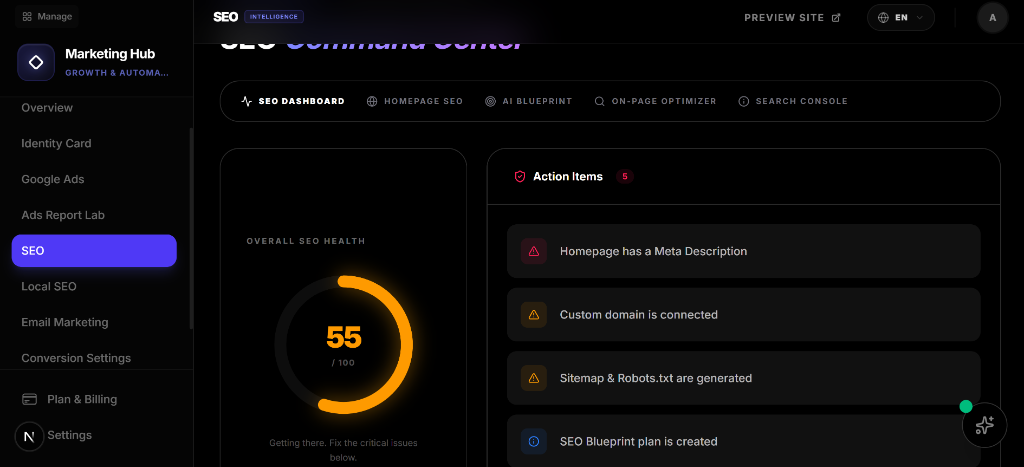1024x467 pixels.
Task: Click the Action Items heading
Action: 568,176
